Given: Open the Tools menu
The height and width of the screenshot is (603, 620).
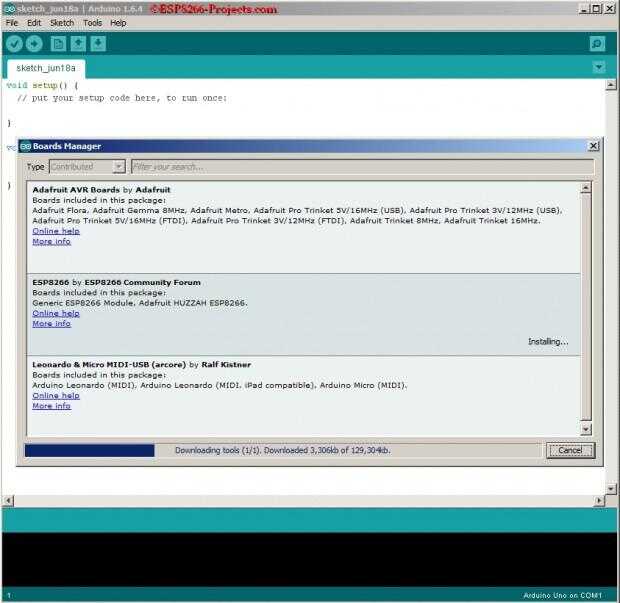Looking at the screenshot, I should (x=93, y=23).
